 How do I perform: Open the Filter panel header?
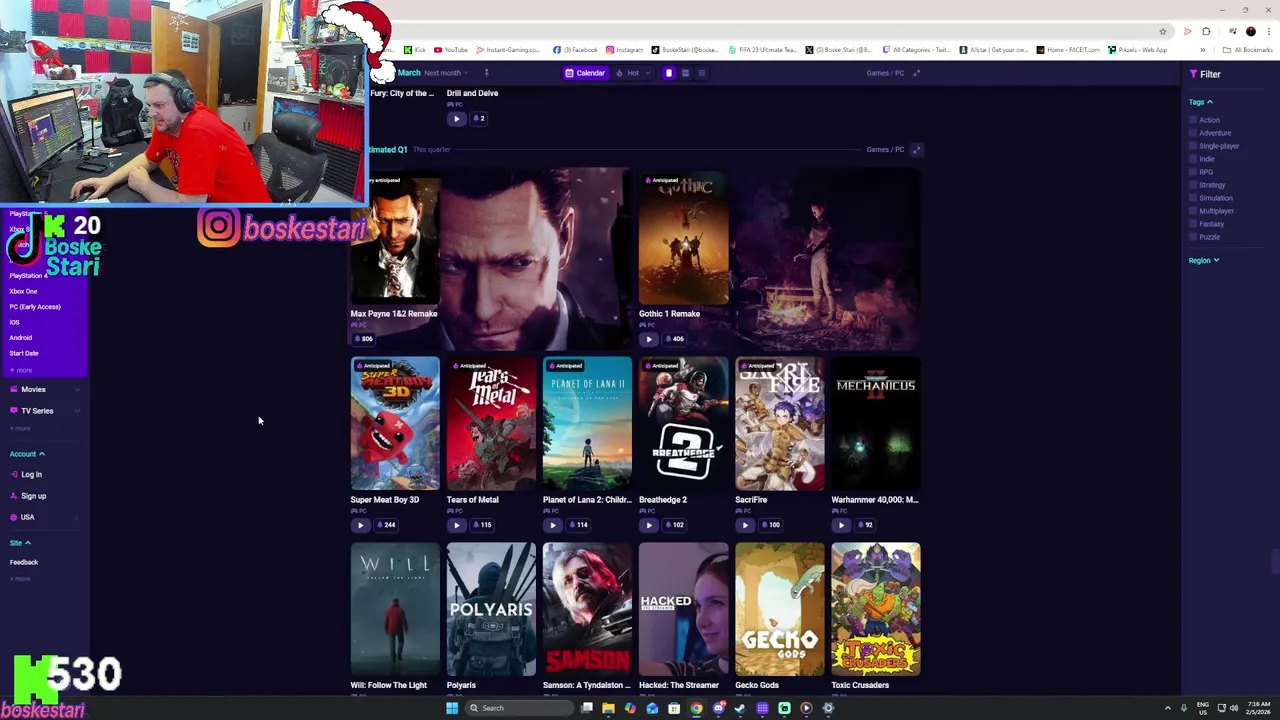(x=1205, y=74)
